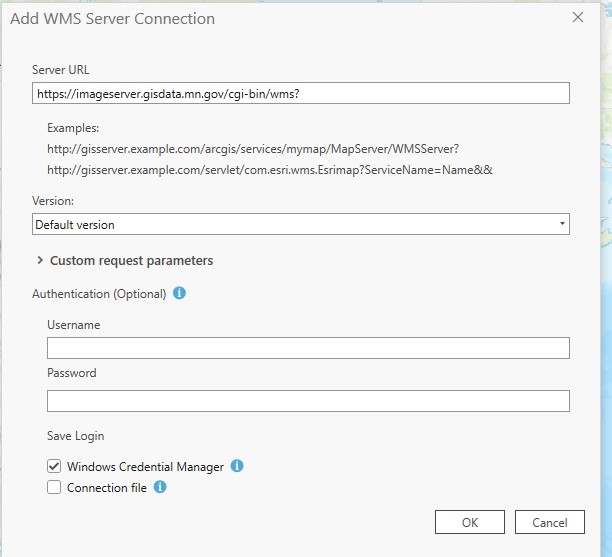This screenshot has width=612, height=557.
Task: Expand Custom request parameters section
Action: coord(40,260)
